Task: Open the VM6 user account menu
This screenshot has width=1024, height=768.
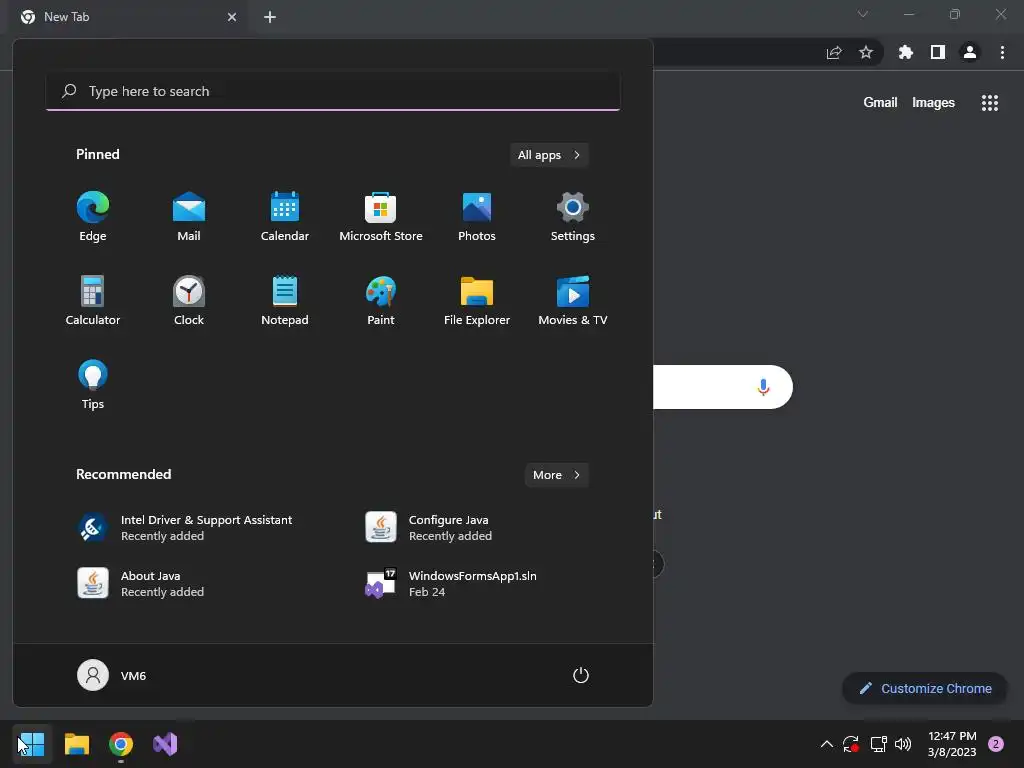Action: 112,675
